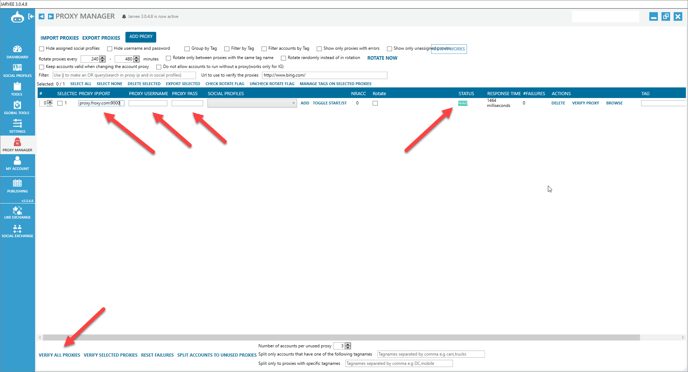Open the Settings sidebar icon
The width and height of the screenshot is (688, 372).
[x=17, y=126]
